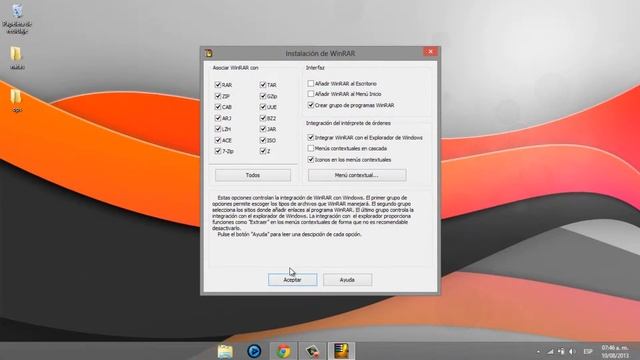Viewport: 640px width, 360px height.
Task: Open the taskbar clock and date
Action: [x=615, y=351]
